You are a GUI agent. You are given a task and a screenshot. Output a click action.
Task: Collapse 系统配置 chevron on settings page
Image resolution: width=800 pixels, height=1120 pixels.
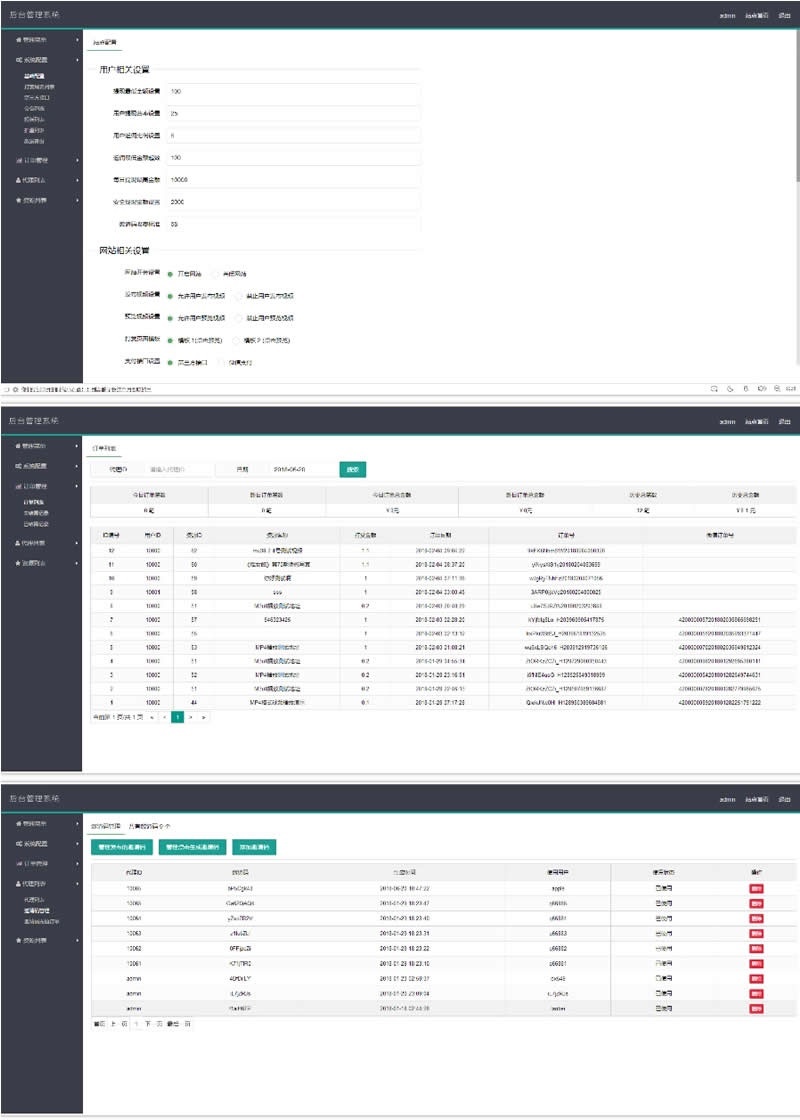click(x=77, y=60)
